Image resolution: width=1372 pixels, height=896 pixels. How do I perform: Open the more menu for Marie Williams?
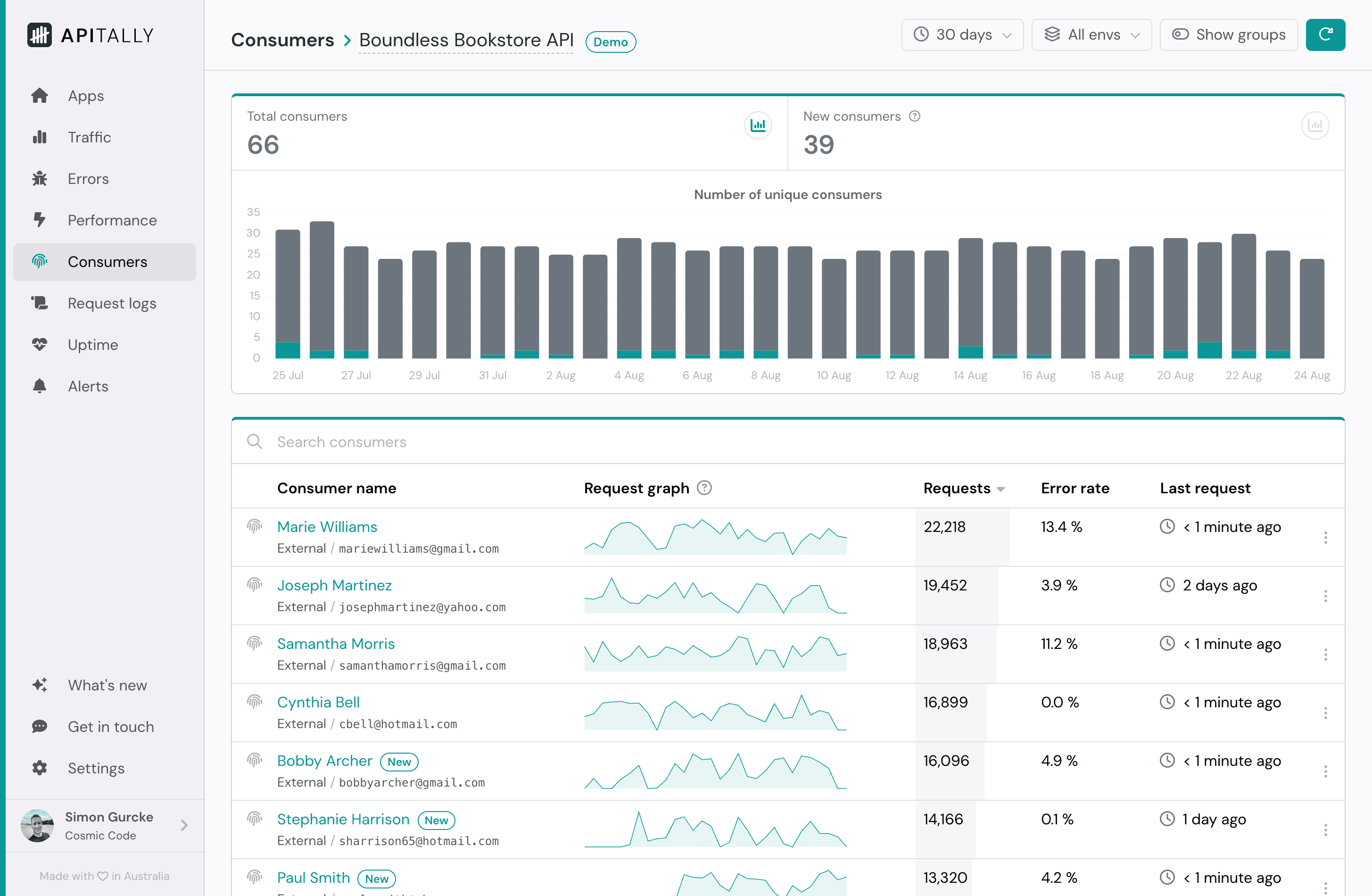[x=1325, y=538]
